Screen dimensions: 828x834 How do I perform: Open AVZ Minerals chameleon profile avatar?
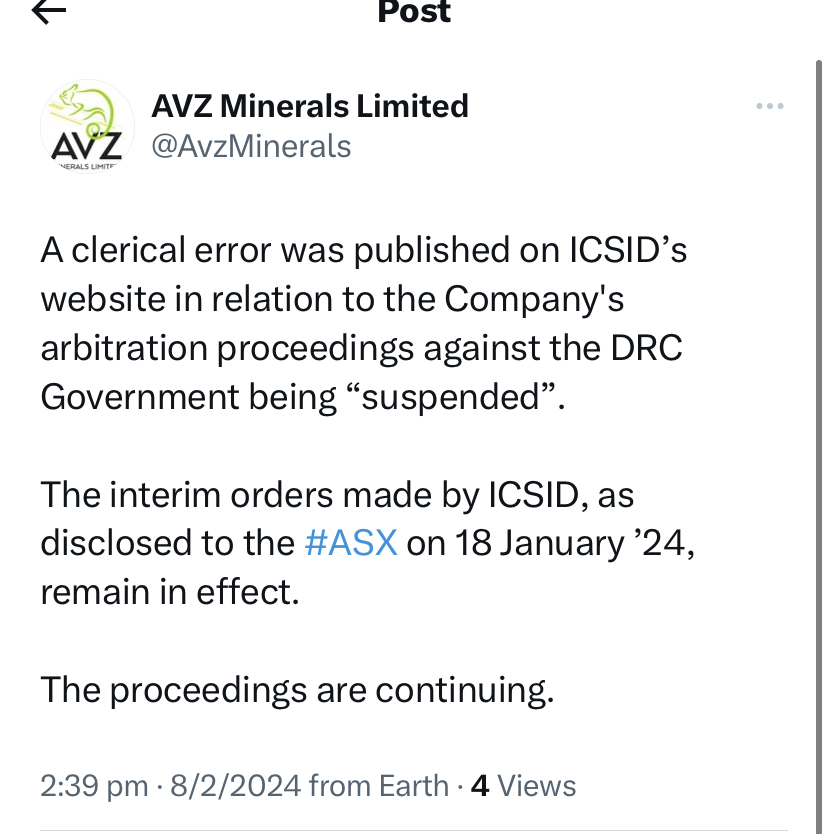pyautogui.click(x=87, y=127)
